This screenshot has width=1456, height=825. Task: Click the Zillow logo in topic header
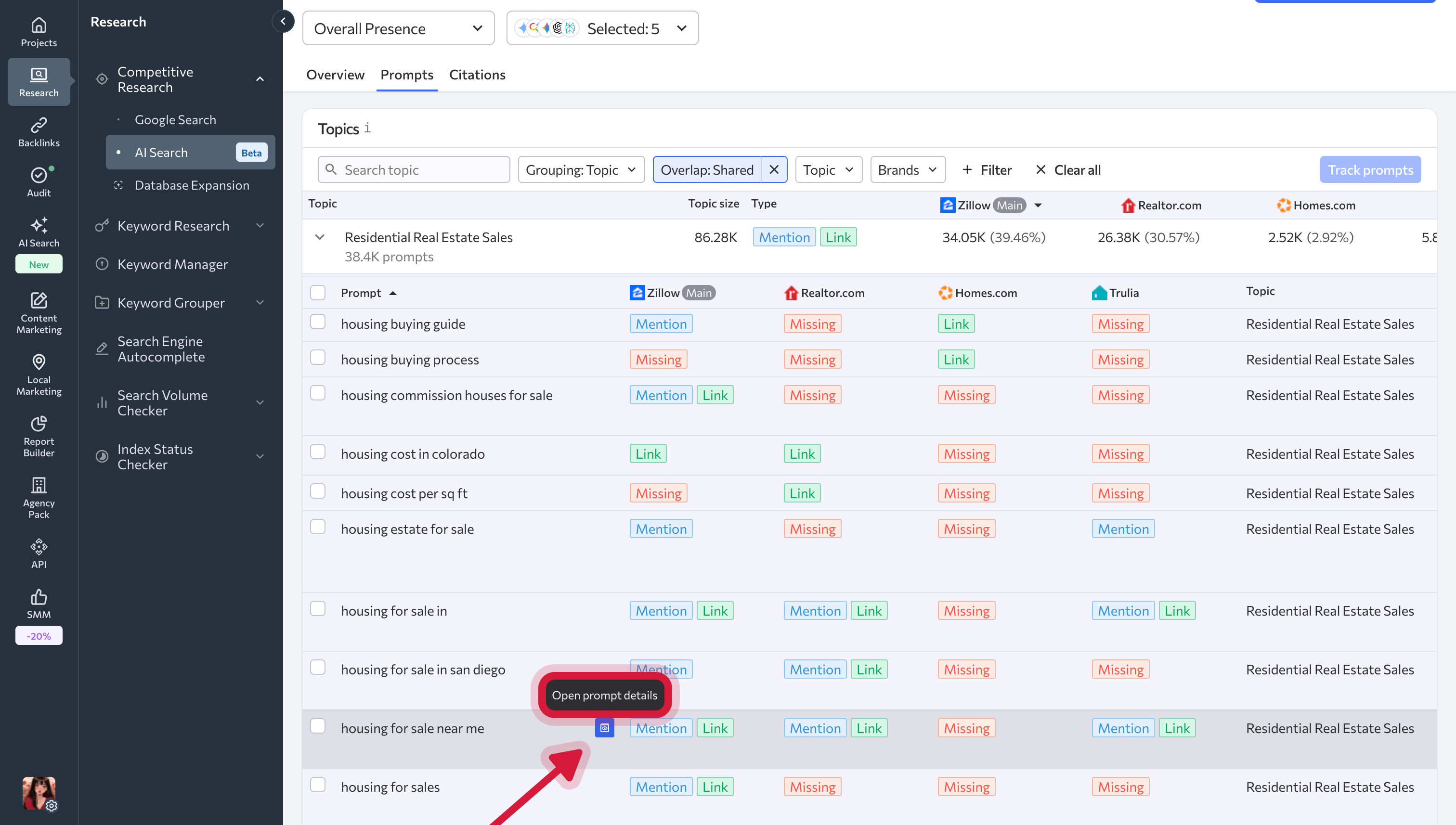pos(948,205)
